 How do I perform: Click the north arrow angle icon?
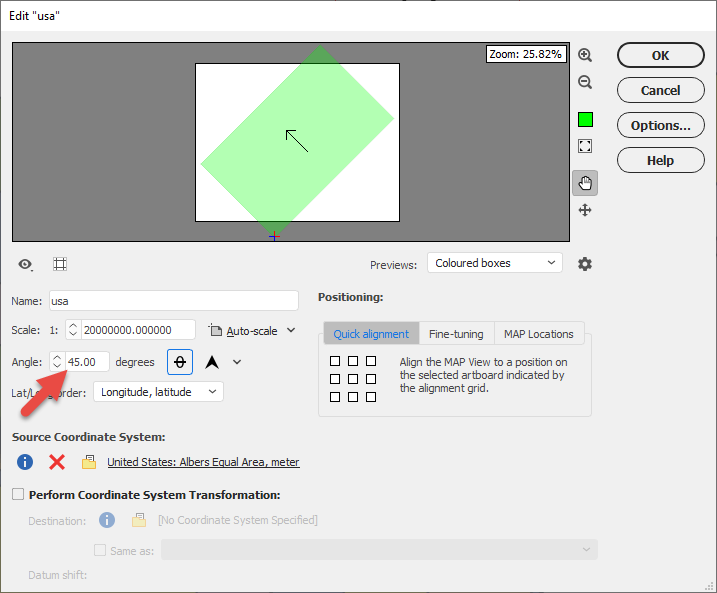pos(212,362)
